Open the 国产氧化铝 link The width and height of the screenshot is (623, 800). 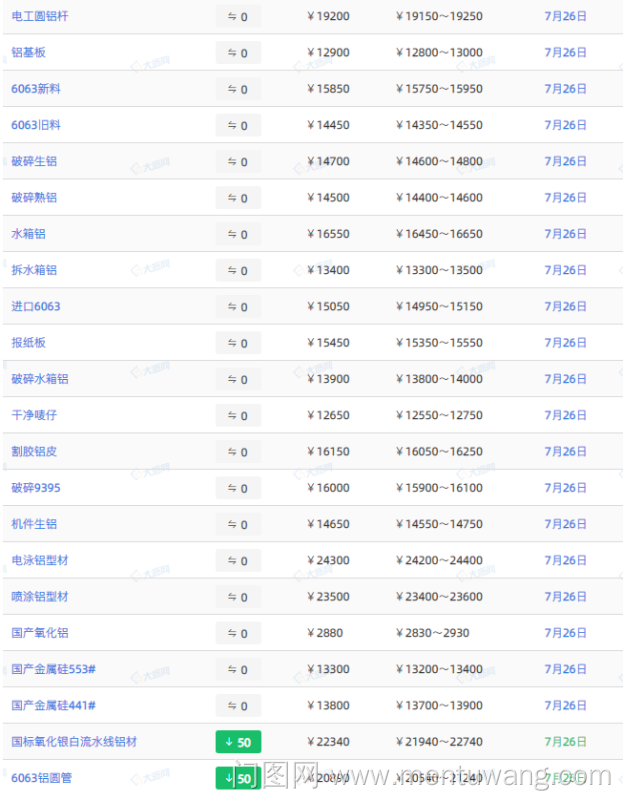(40, 633)
